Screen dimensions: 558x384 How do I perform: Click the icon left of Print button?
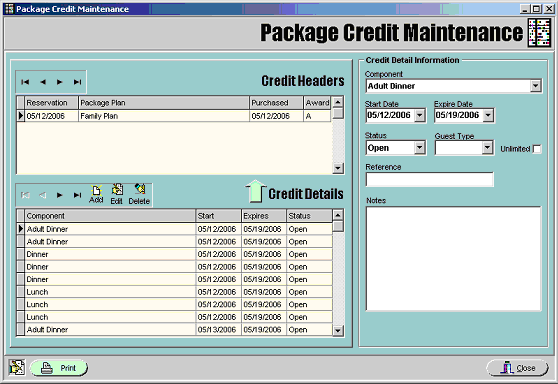pyautogui.click(x=17, y=368)
